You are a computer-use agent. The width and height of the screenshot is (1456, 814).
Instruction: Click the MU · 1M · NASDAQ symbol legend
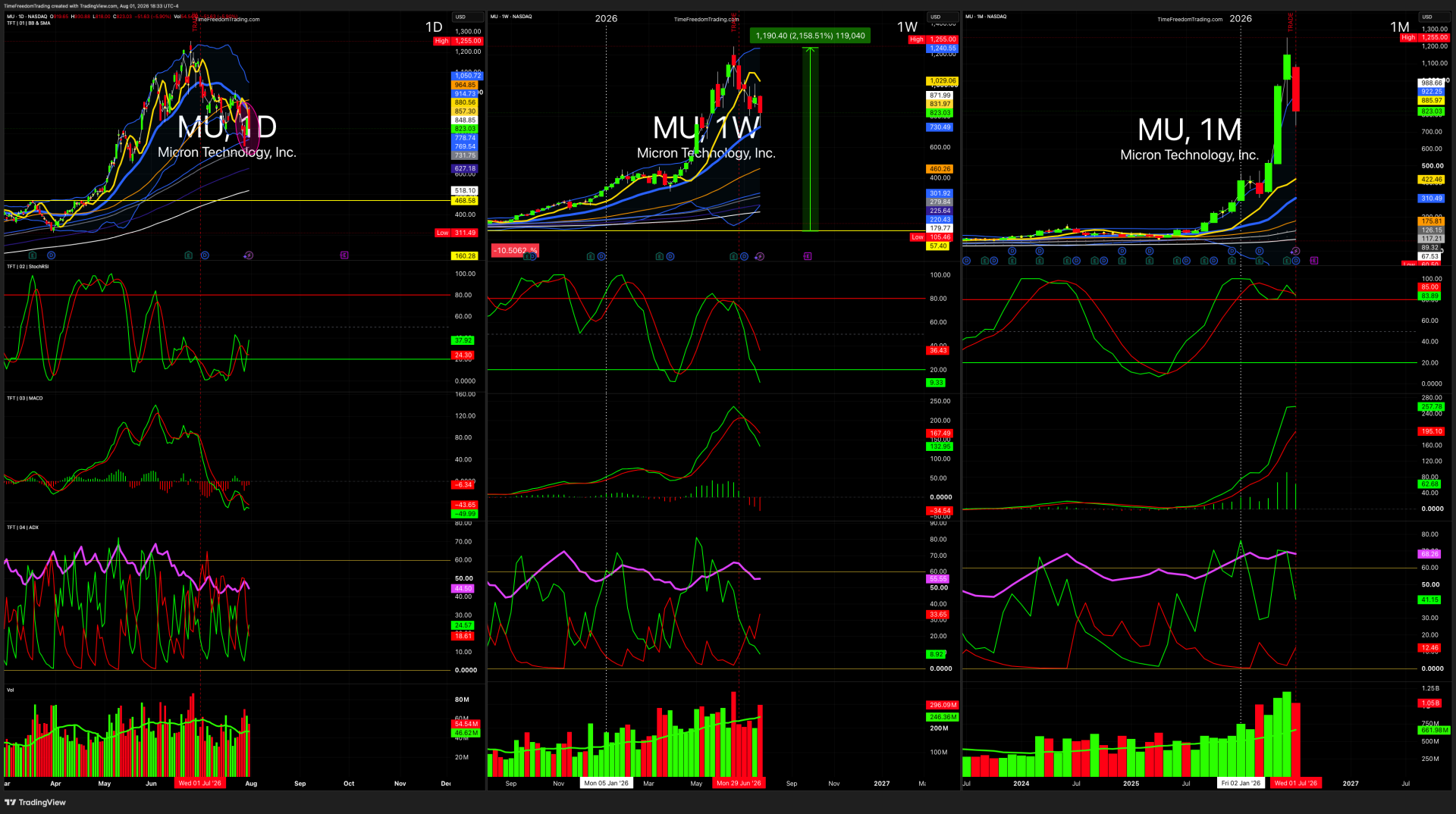pos(986,16)
